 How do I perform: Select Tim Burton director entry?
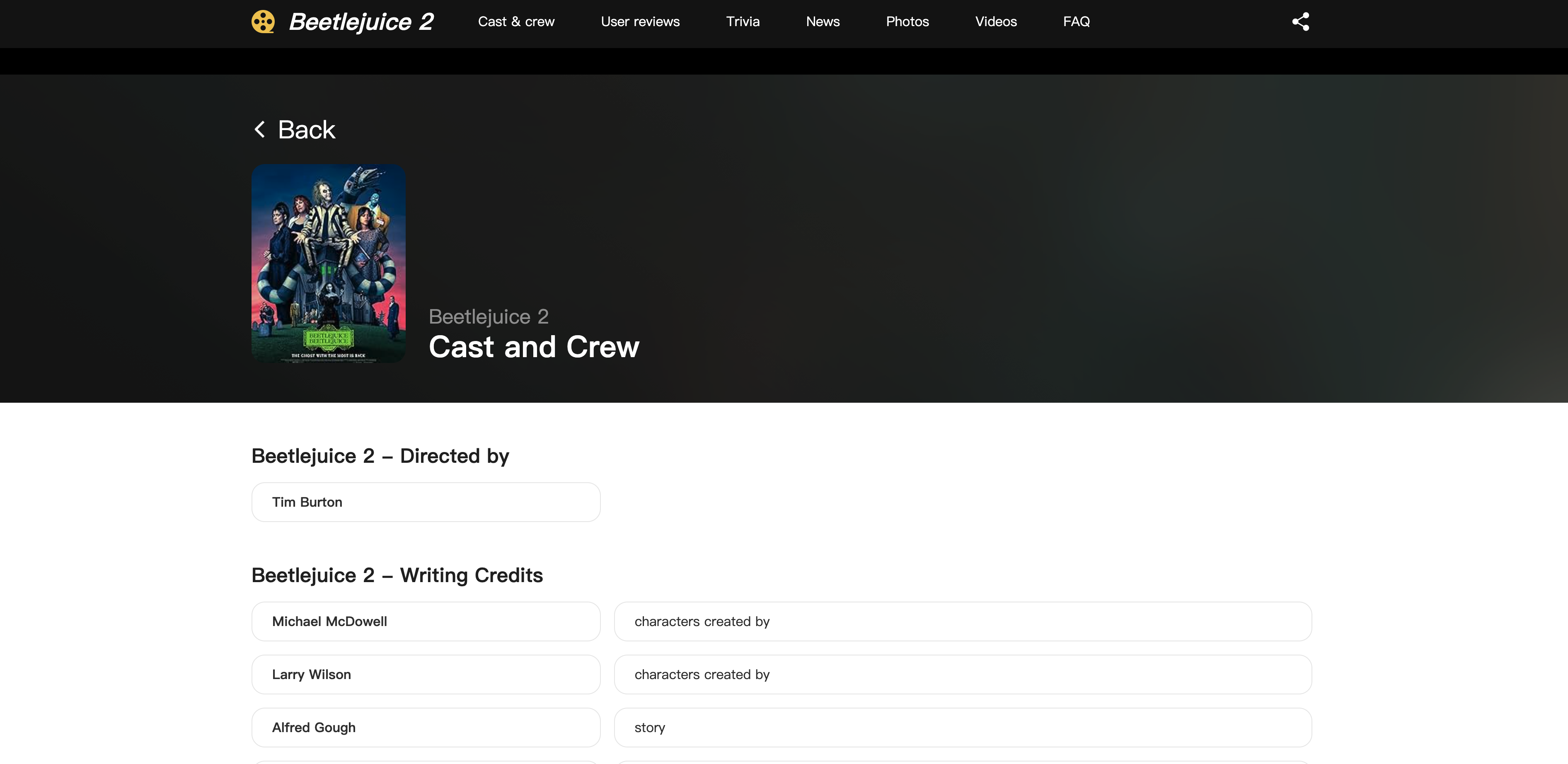click(426, 502)
